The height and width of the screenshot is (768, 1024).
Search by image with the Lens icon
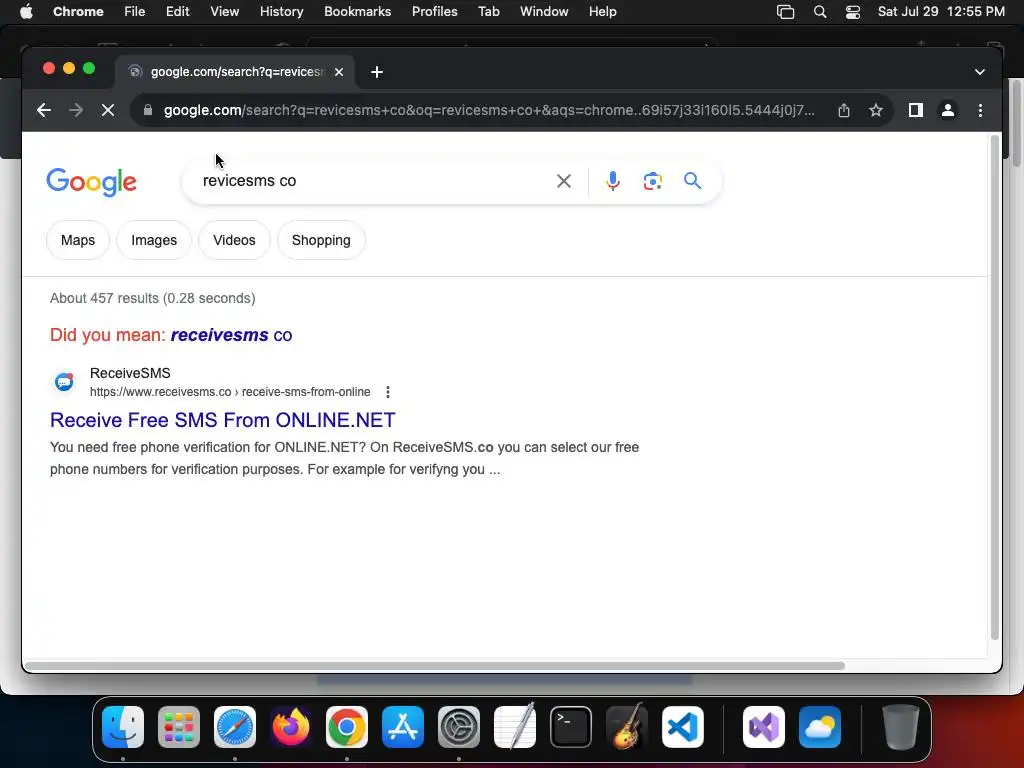pos(652,181)
